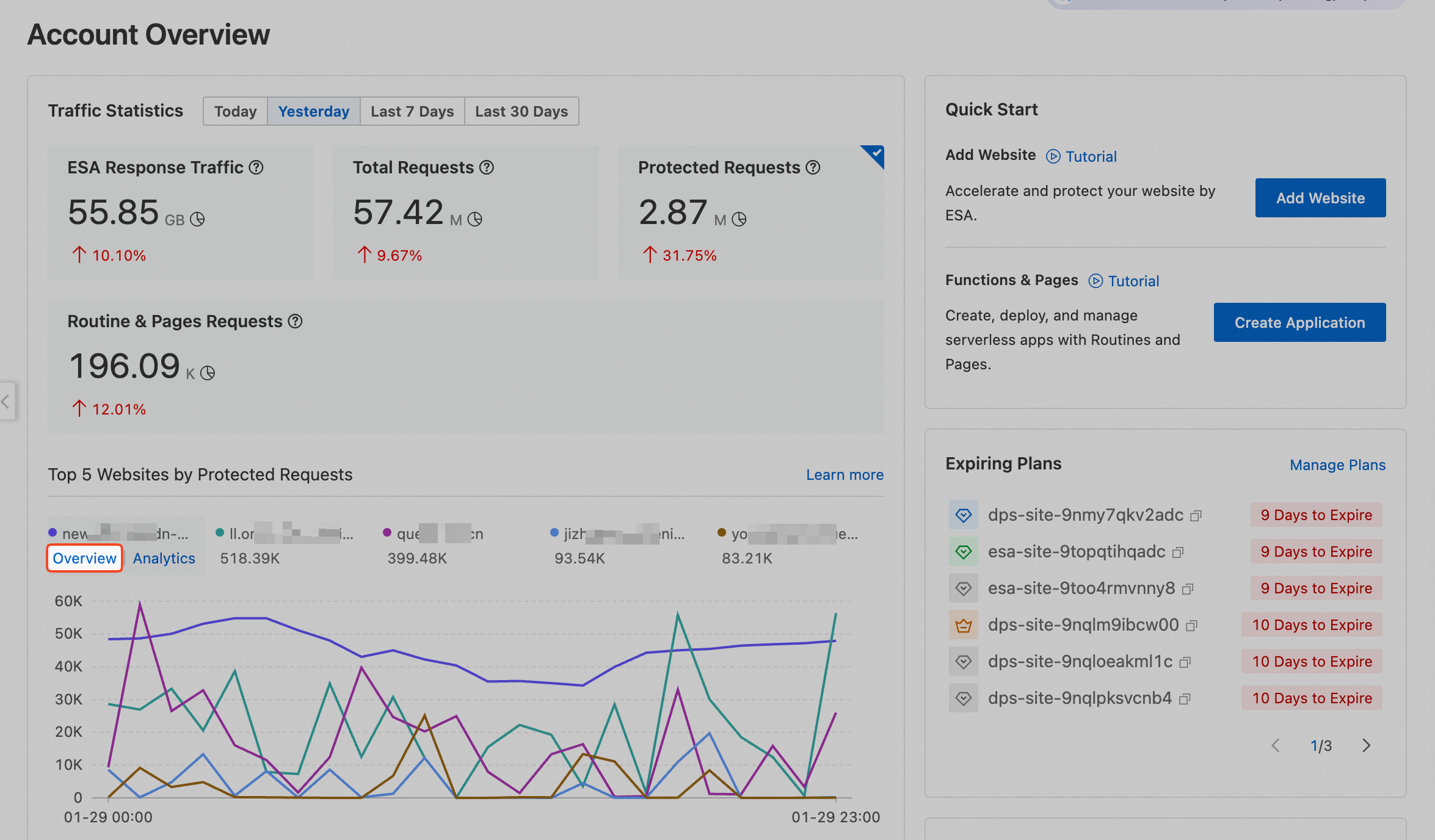Screen dimensions: 1435x840
Task: Switch traffic statistics to Last 7 Days
Action: point(412,111)
